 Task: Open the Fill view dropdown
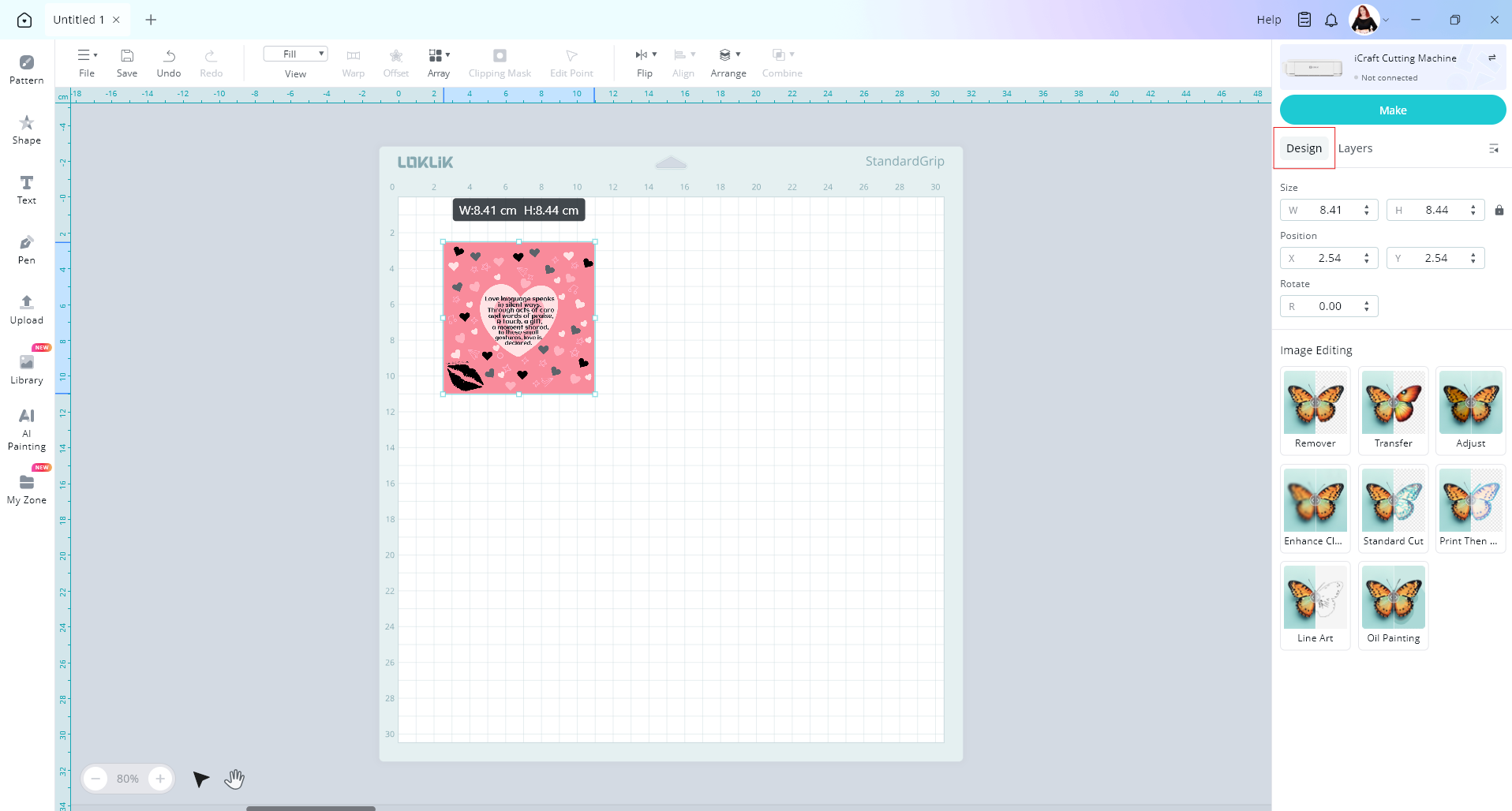tap(295, 54)
